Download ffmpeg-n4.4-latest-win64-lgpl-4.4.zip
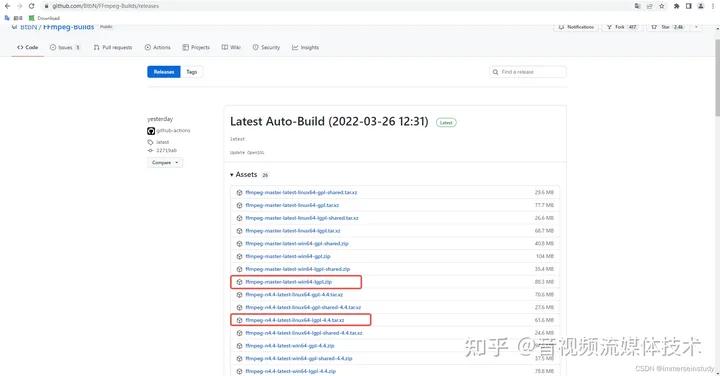 [x=291, y=371]
